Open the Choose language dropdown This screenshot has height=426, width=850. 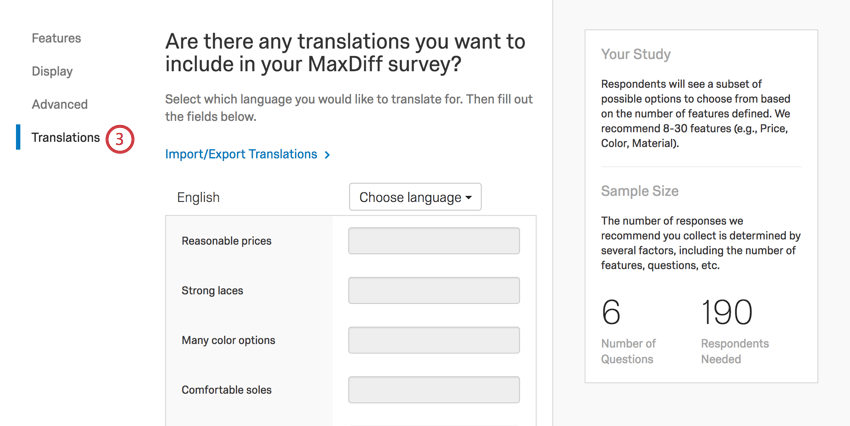coord(415,197)
